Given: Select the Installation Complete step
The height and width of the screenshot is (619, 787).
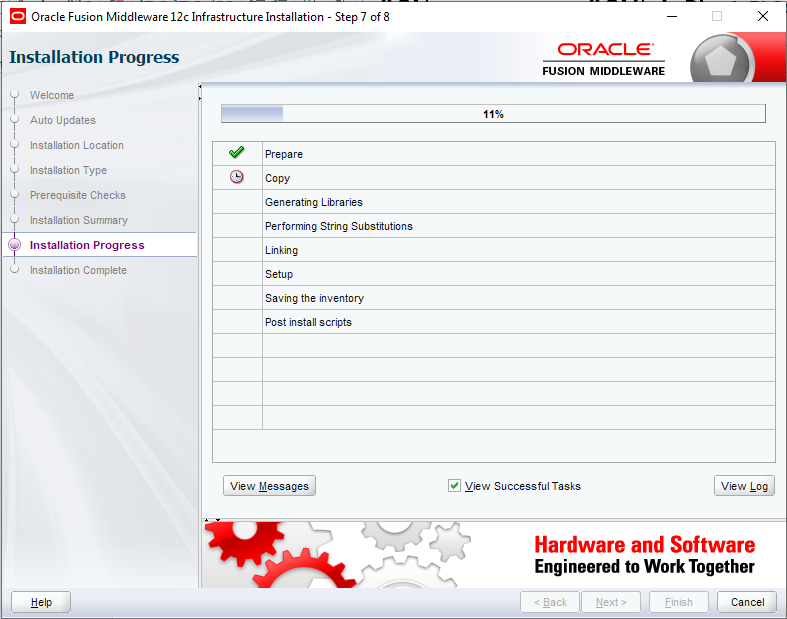Looking at the screenshot, I should (x=78, y=270).
